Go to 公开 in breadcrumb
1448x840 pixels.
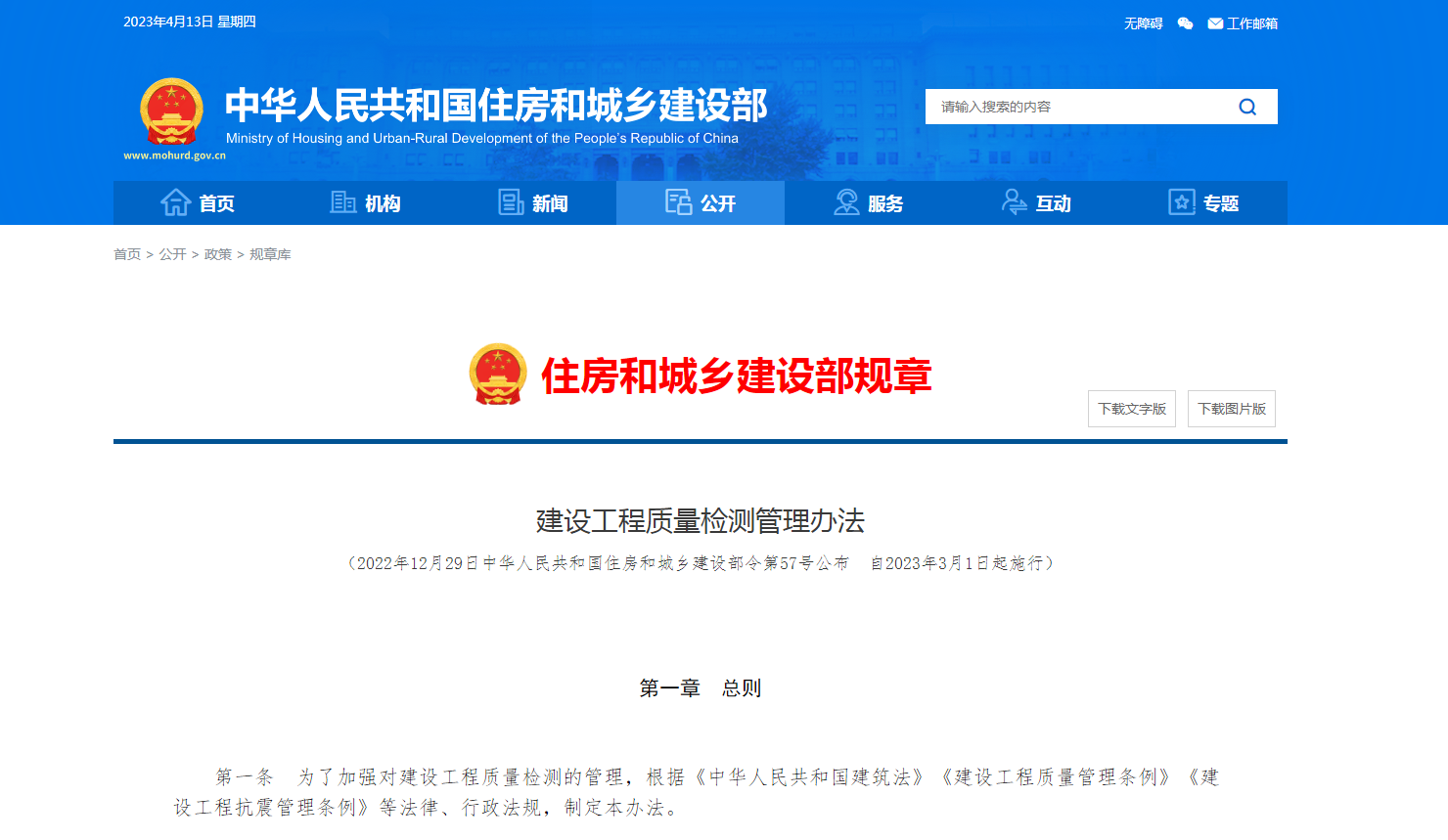pyautogui.click(x=172, y=254)
